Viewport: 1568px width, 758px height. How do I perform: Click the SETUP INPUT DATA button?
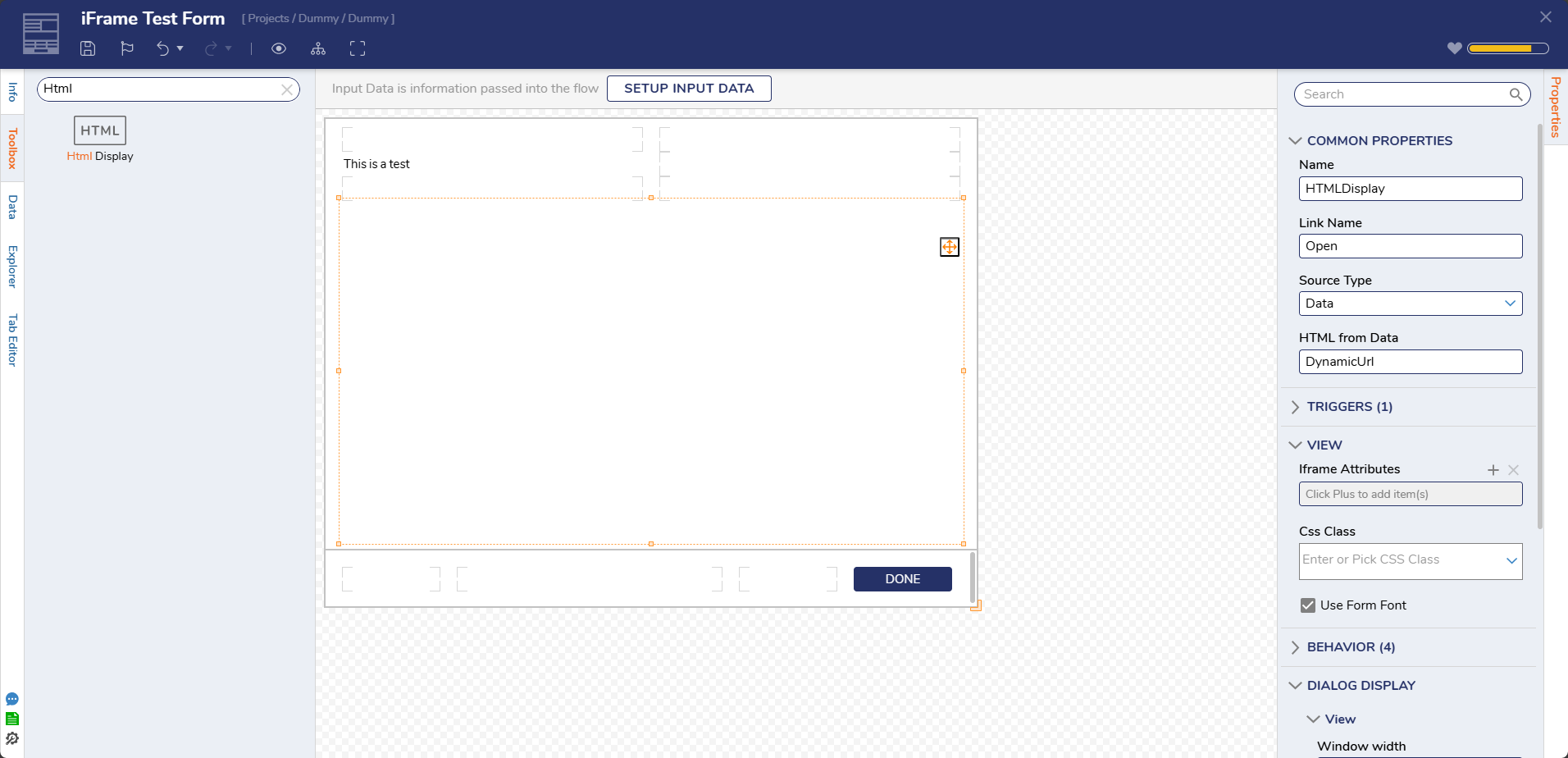[x=689, y=89]
